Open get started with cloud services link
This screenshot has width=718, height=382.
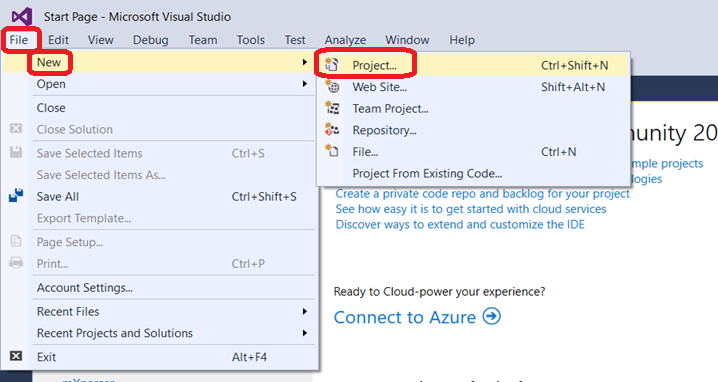pyautogui.click(x=471, y=209)
